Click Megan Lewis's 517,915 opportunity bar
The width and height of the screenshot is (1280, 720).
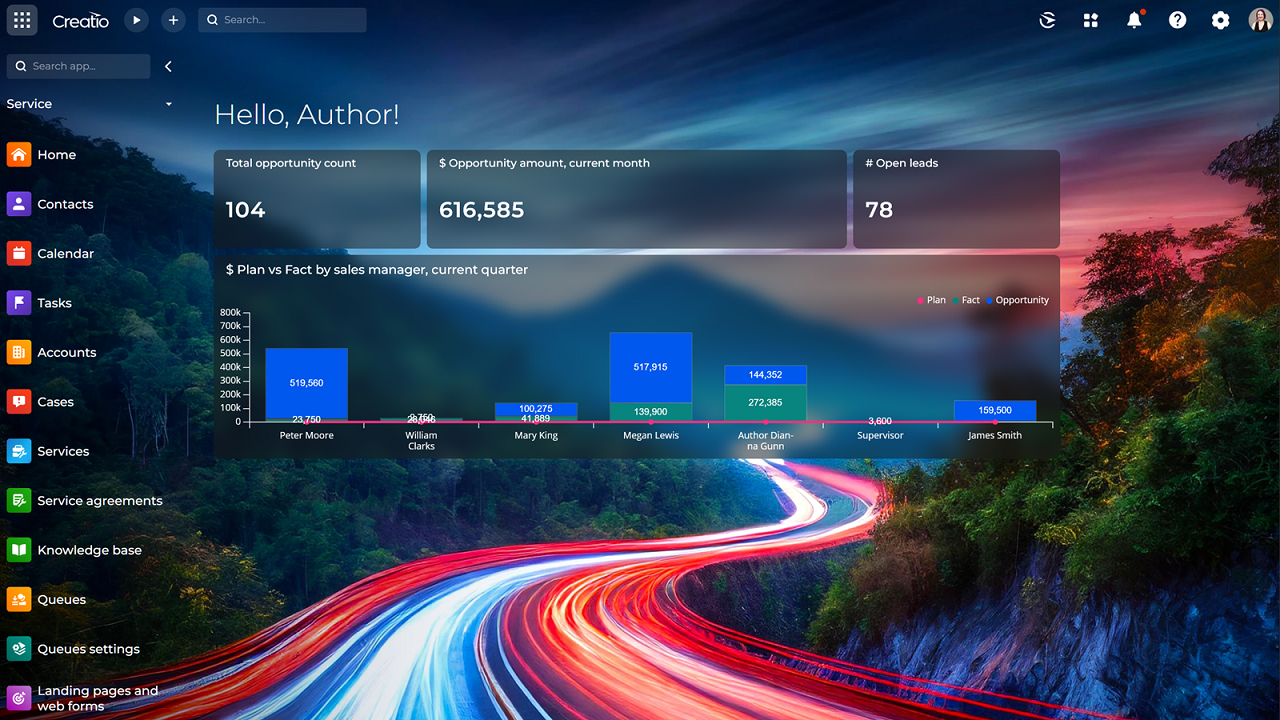(651, 367)
